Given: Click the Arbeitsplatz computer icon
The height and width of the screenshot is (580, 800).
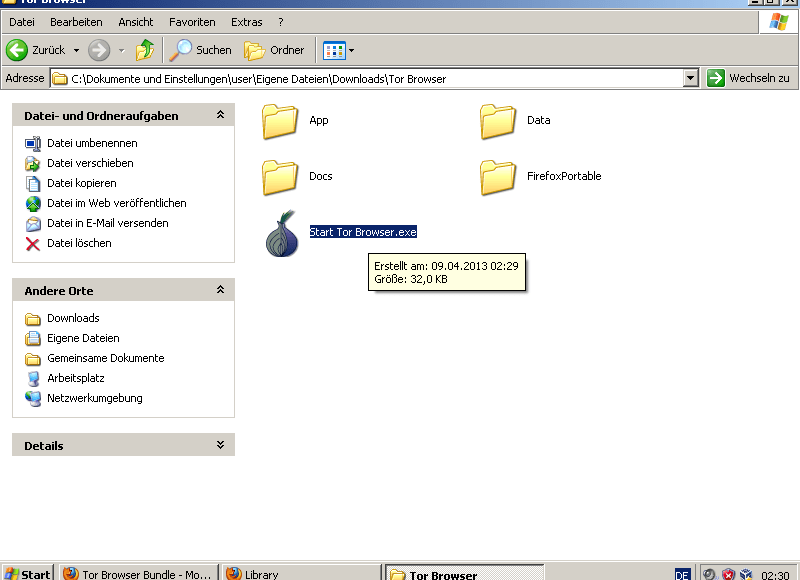Looking at the screenshot, I should click(33, 379).
